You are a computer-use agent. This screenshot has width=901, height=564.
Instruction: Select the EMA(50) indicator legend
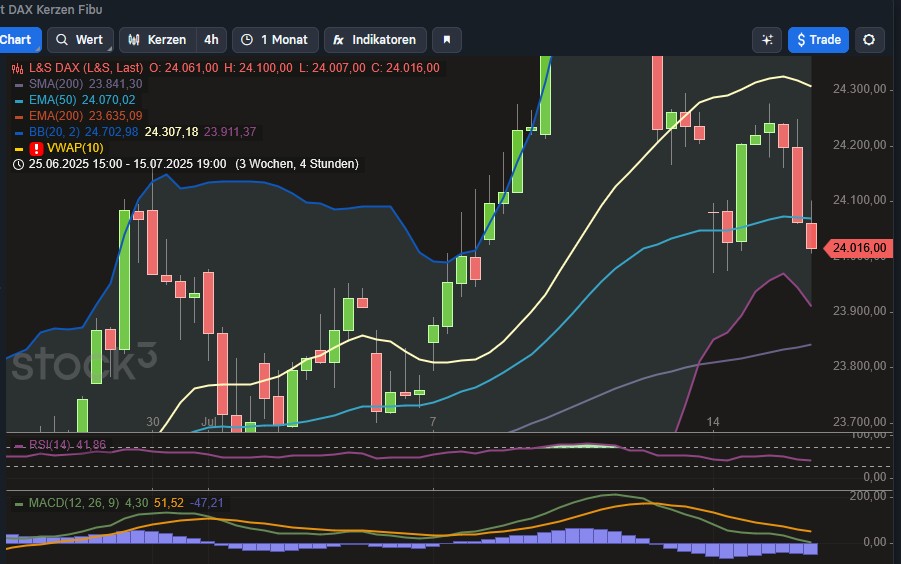tap(52, 100)
